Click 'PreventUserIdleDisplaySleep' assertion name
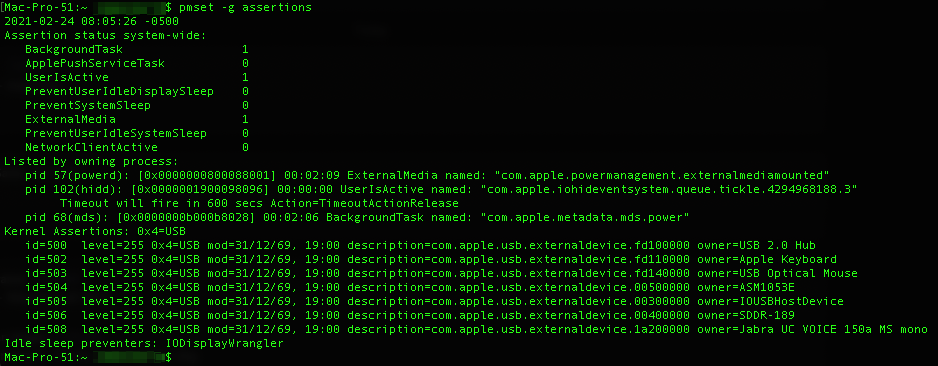This screenshot has height=366, width=938. pos(119,92)
